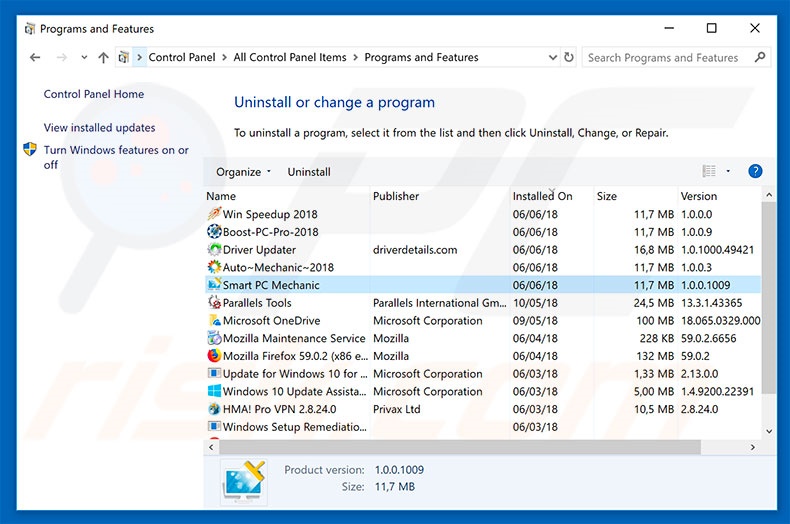The image size is (790, 524).
Task: Click the Driver Updater program icon
Action: point(214,249)
